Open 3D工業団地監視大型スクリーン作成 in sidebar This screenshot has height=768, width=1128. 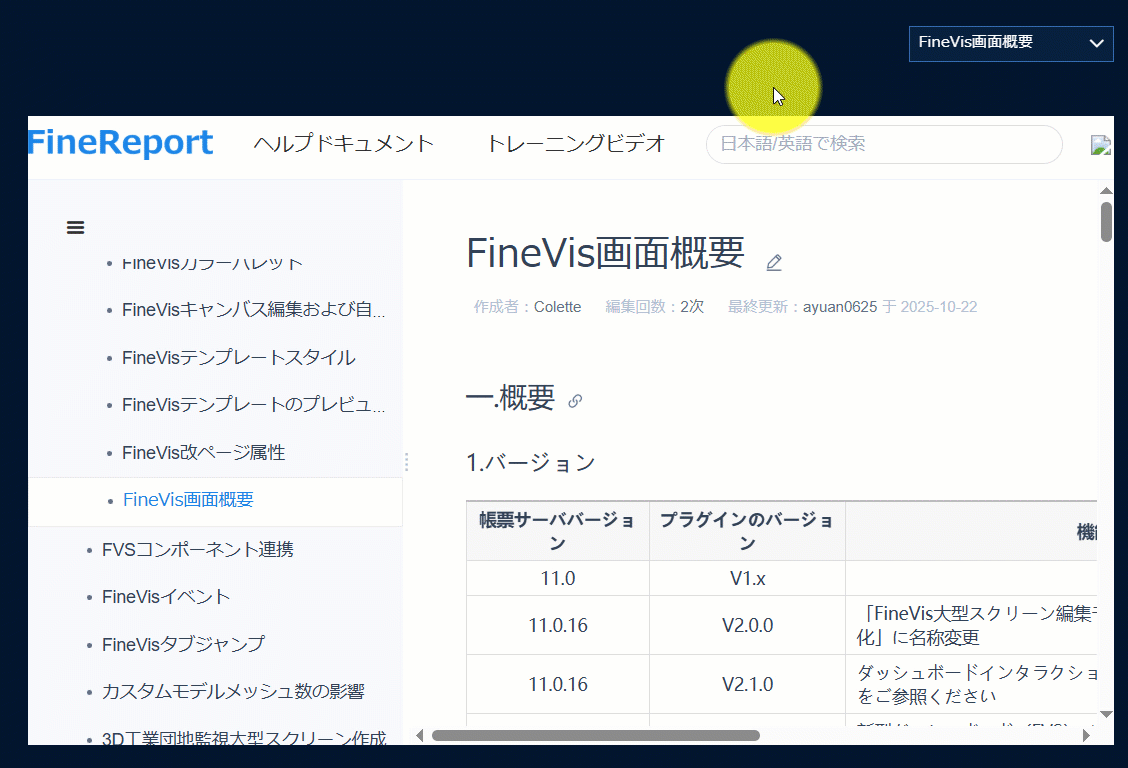[x=244, y=737]
